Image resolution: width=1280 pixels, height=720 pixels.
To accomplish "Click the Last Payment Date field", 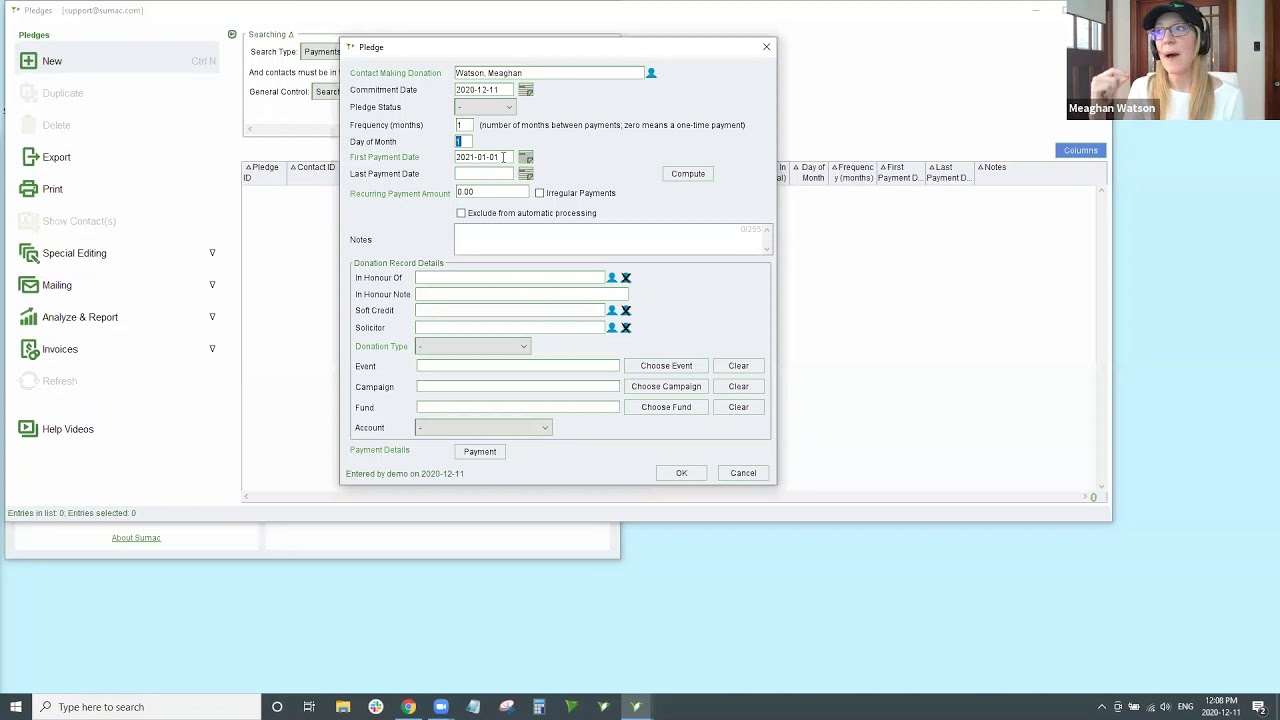I will click(x=485, y=174).
